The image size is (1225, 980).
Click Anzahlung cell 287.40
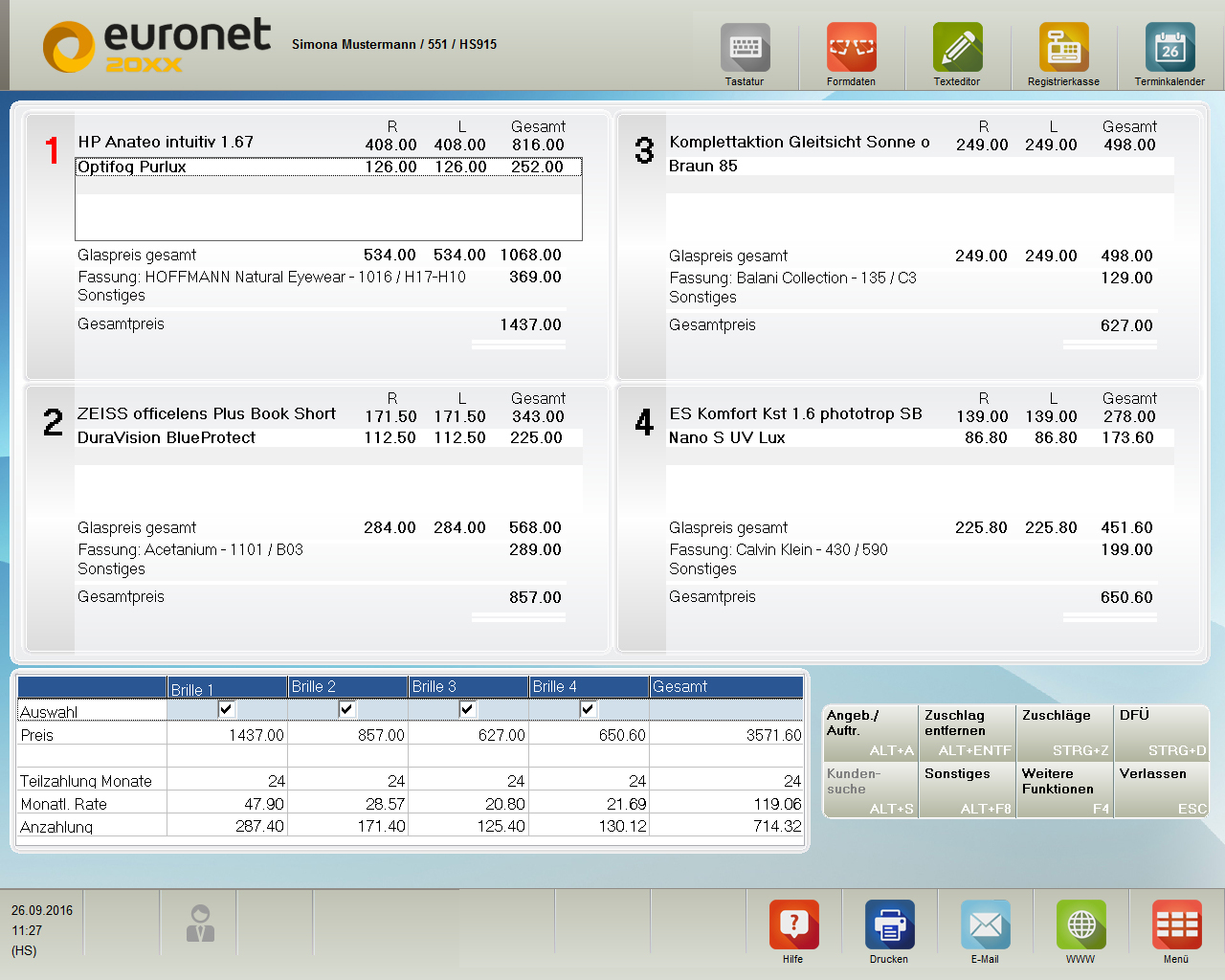[227, 826]
